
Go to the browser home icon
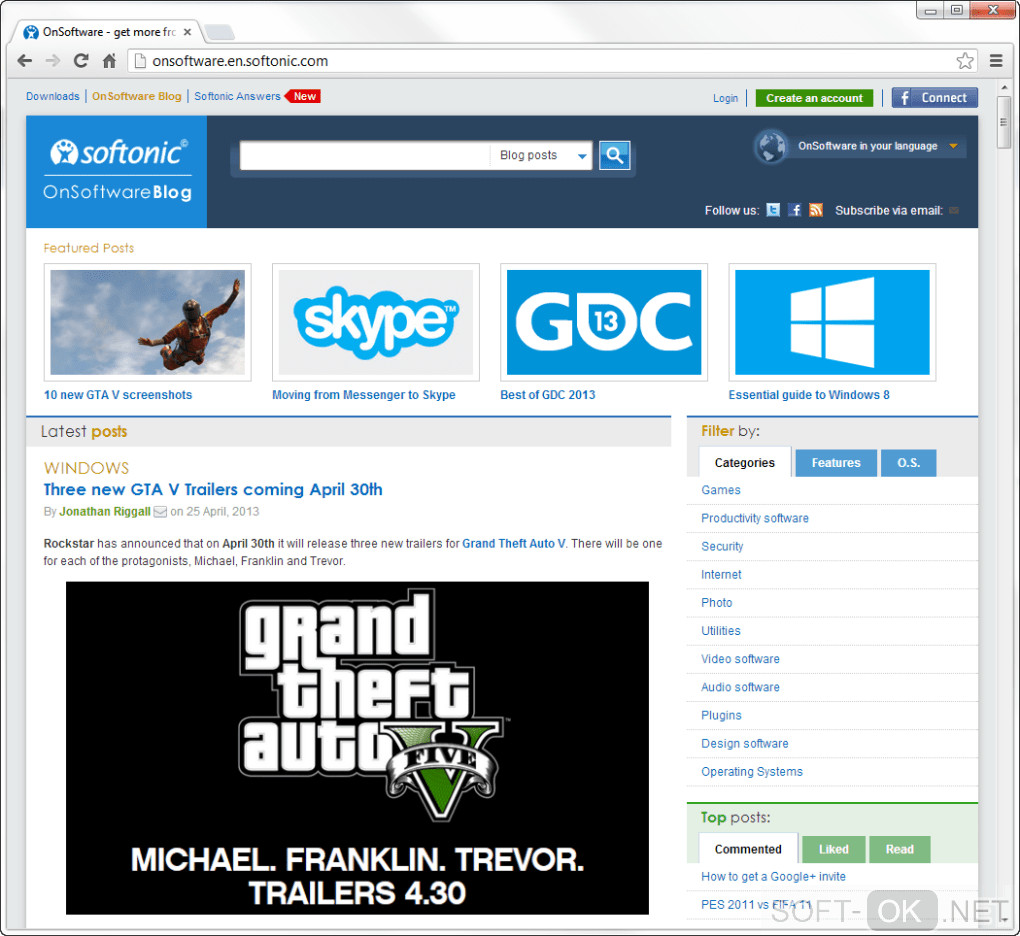click(109, 61)
